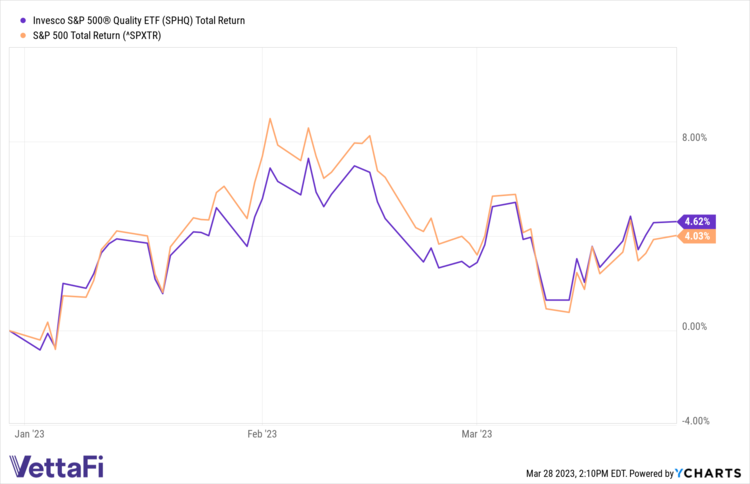Select the Invesco S&P 500 Quality ETF legend label

(x=138, y=19)
